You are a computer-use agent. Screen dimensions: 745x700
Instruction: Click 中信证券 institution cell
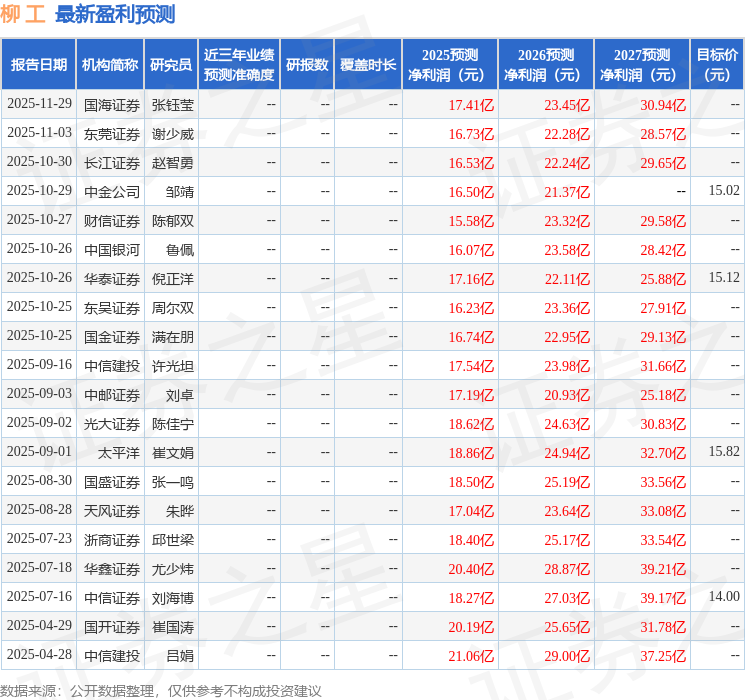pos(112,598)
